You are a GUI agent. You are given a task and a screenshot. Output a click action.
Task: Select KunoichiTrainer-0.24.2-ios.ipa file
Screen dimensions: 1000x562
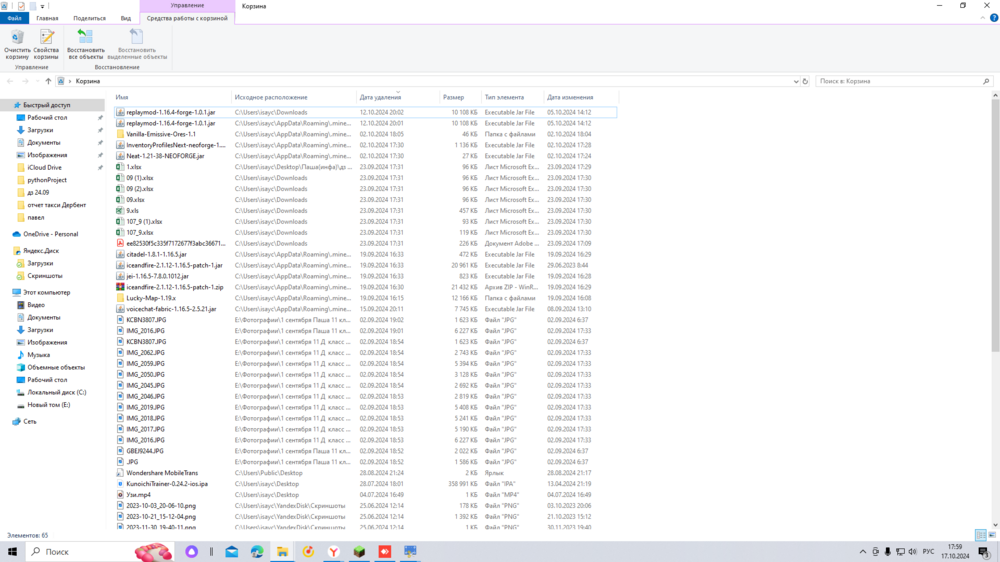(166, 484)
